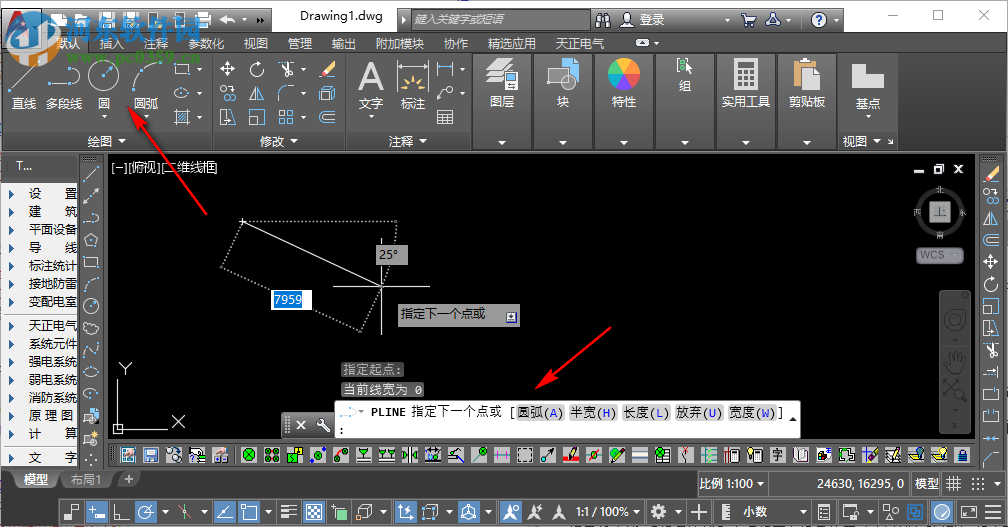Click the customize wrench icon on command line
Viewport: 1008px width, 527px height.
pyautogui.click(x=323, y=425)
